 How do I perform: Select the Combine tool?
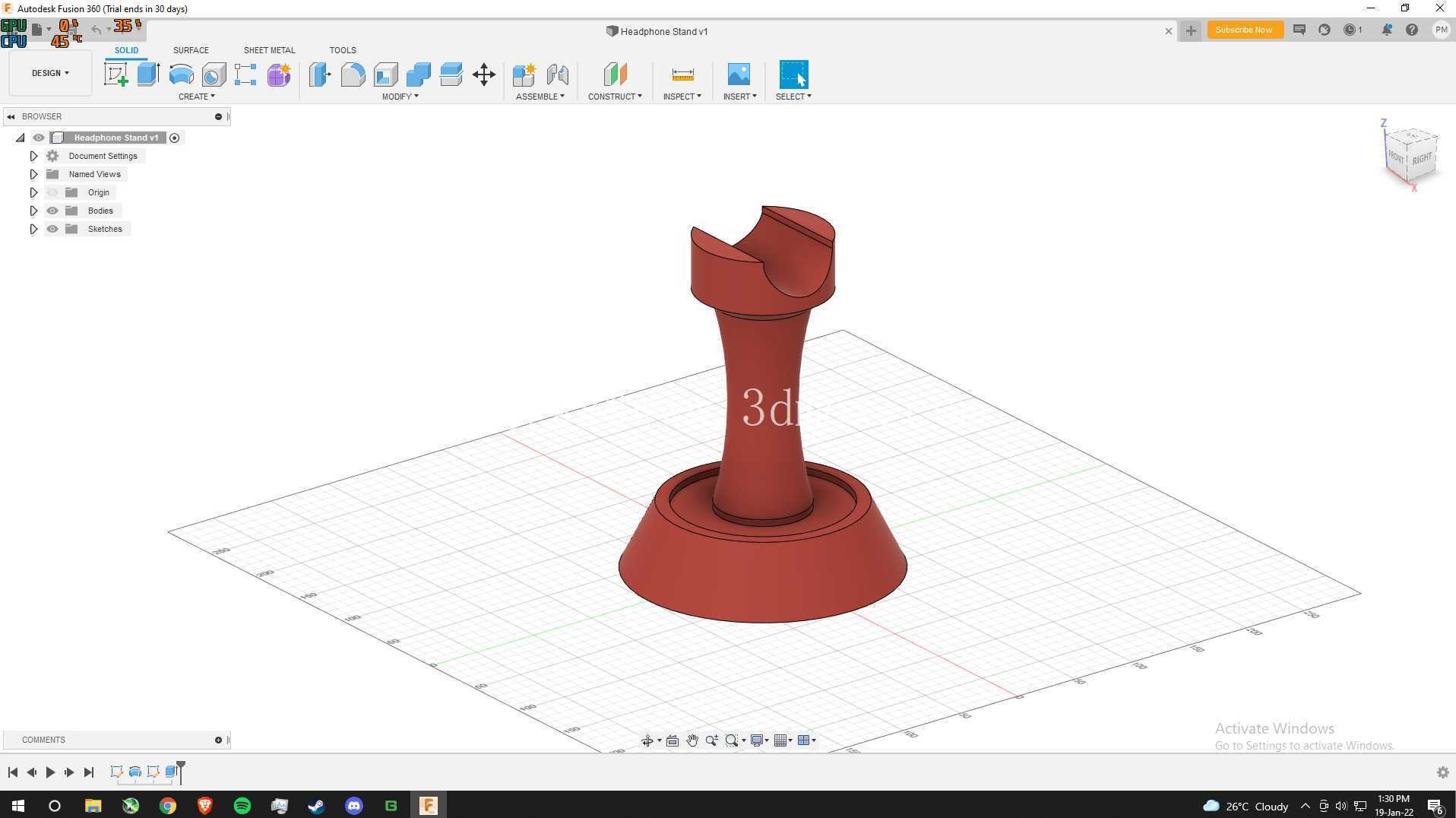point(418,75)
